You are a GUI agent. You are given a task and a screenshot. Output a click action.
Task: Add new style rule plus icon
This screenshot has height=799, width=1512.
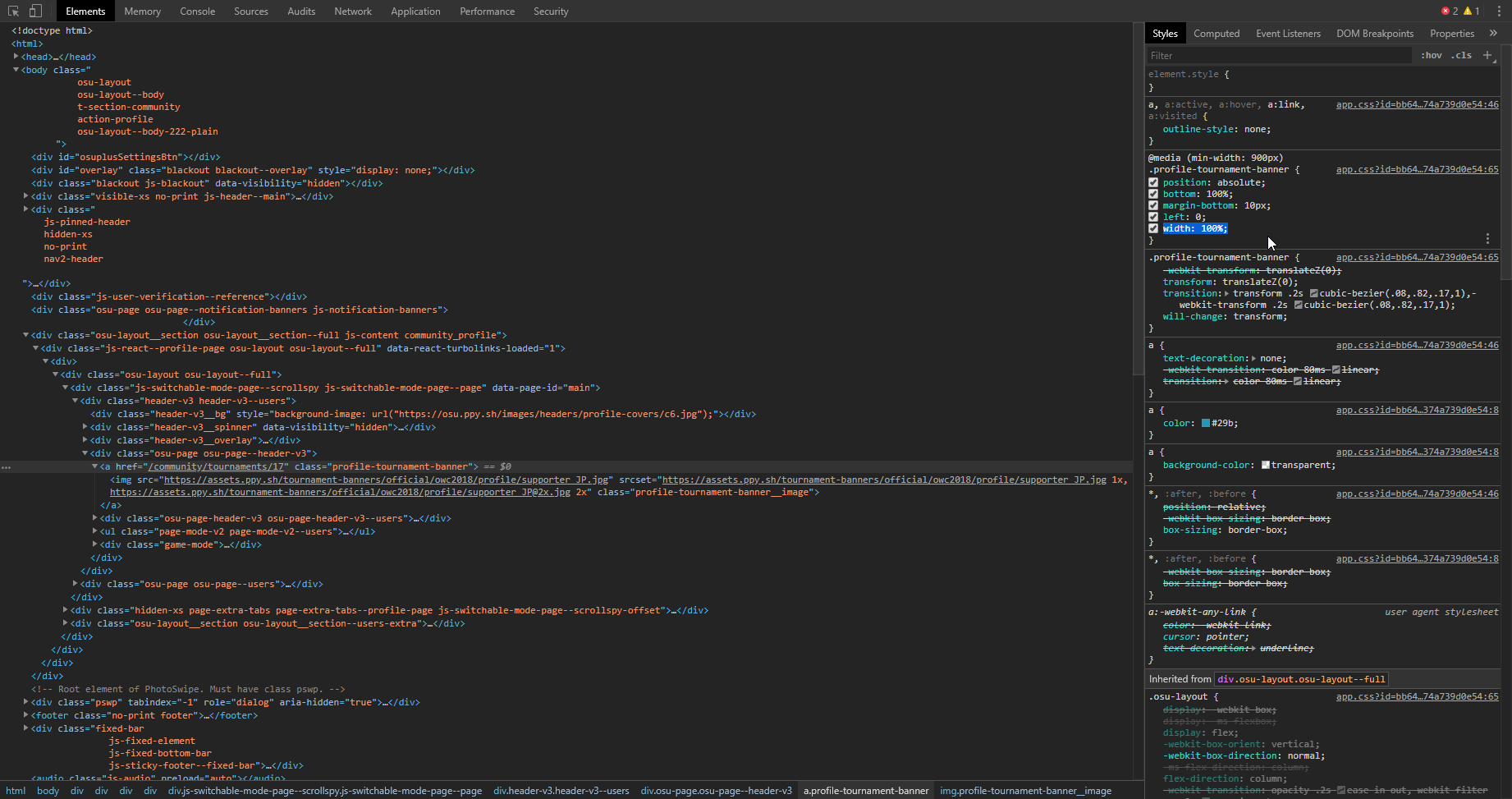[1487, 55]
